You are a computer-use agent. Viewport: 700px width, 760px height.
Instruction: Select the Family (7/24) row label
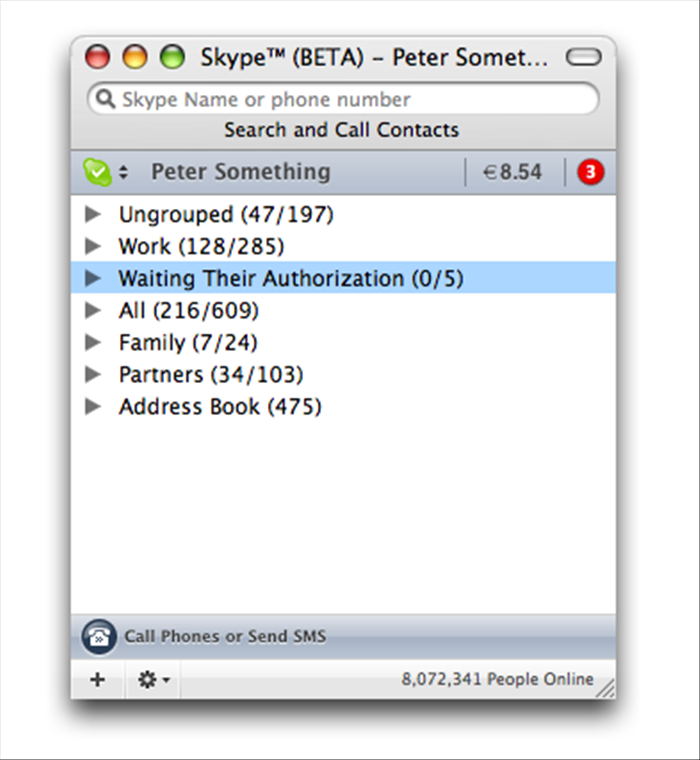pos(188,343)
